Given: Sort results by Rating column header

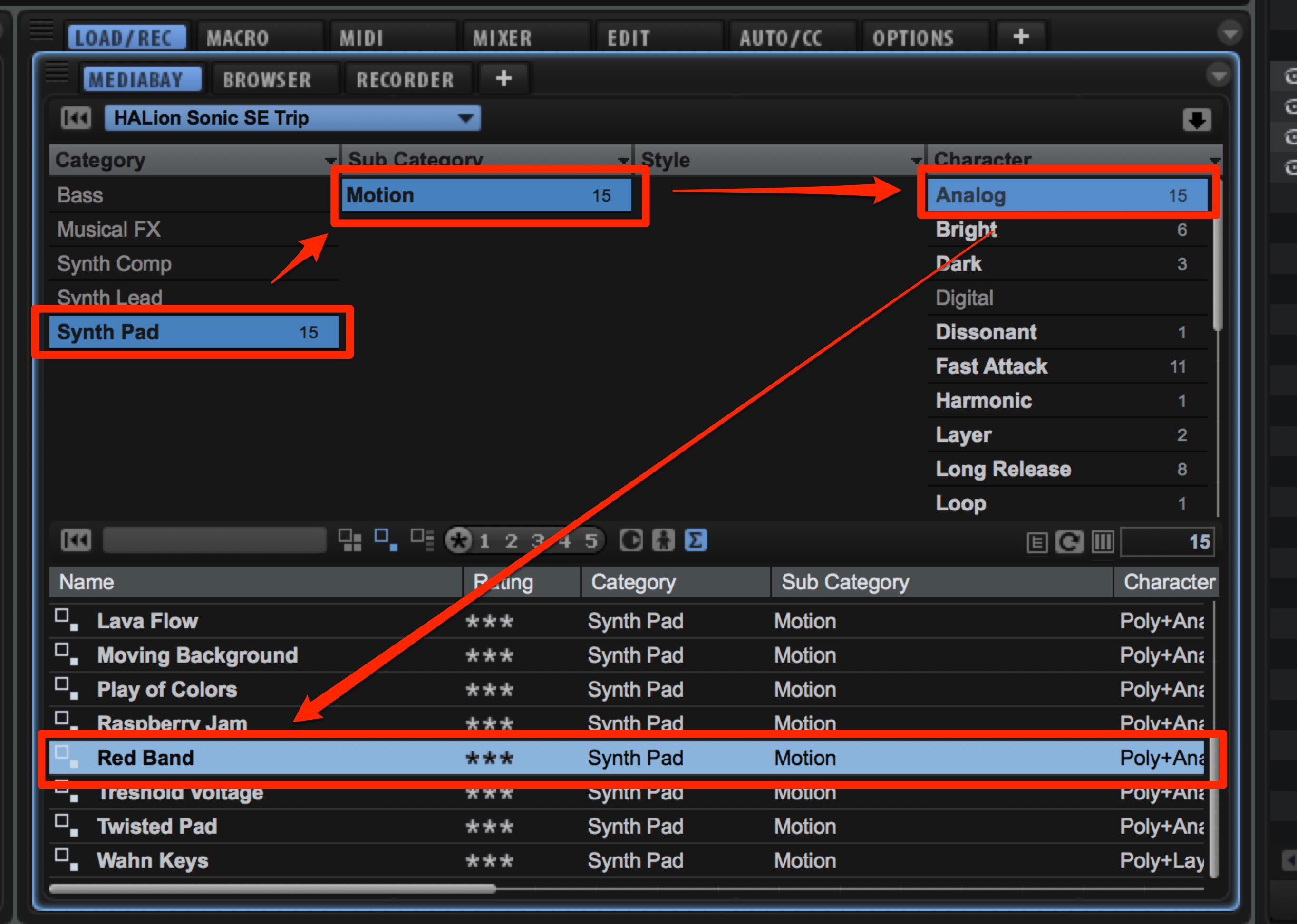Looking at the screenshot, I should pos(522,582).
